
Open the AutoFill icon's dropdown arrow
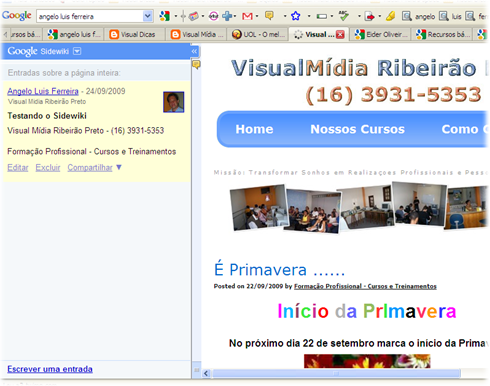point(332,16)
